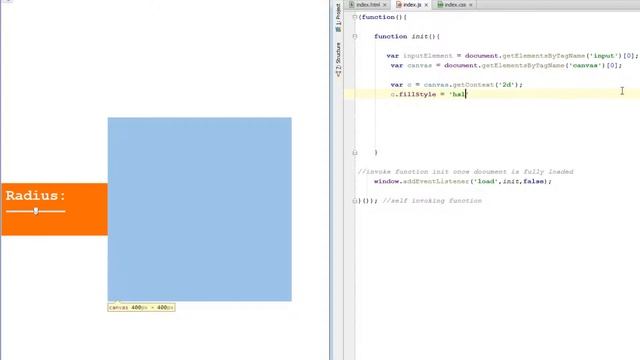Click the index.css file icon in tab
This screenshot has width=640, height=360.
[x=440, y=4]
